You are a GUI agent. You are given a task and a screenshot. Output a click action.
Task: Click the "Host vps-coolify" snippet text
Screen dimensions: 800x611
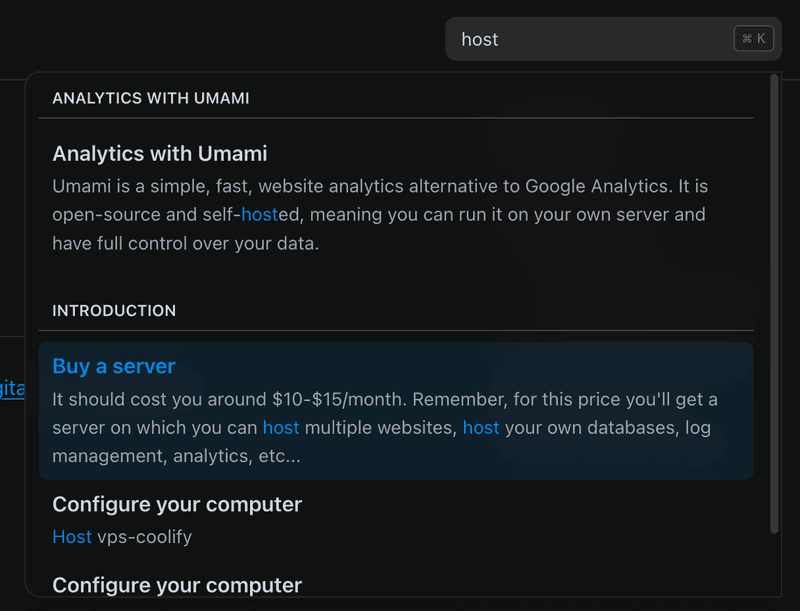[x=122, y=537]
